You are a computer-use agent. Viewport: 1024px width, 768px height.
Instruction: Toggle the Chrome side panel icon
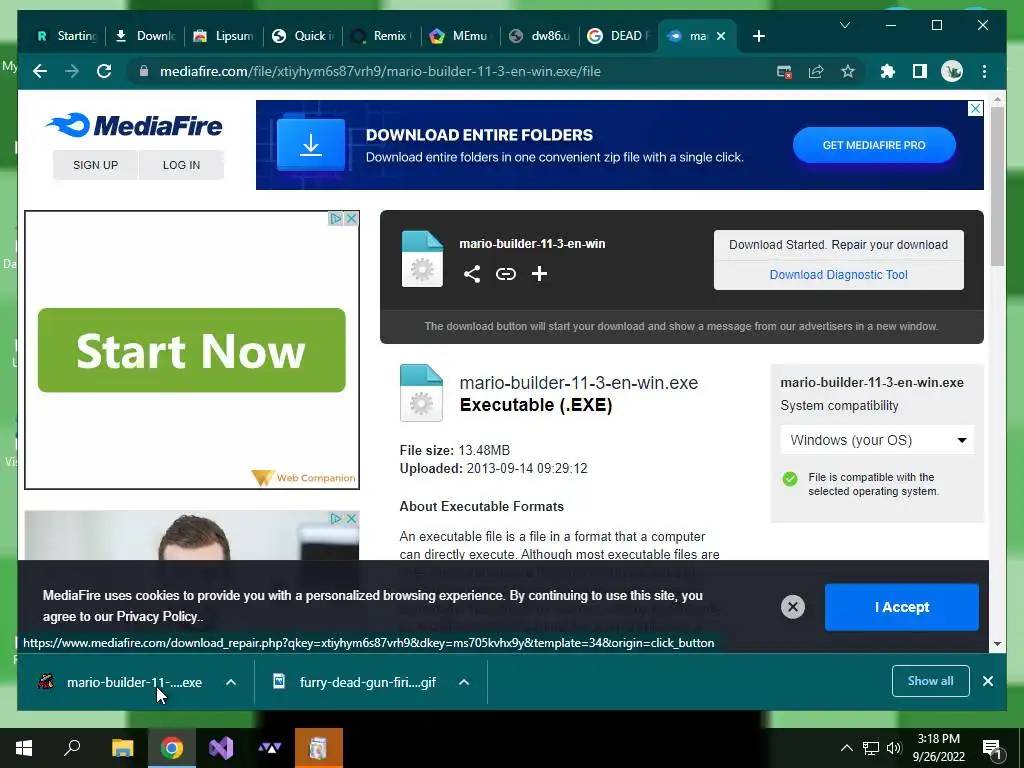(x=920, y=71)
